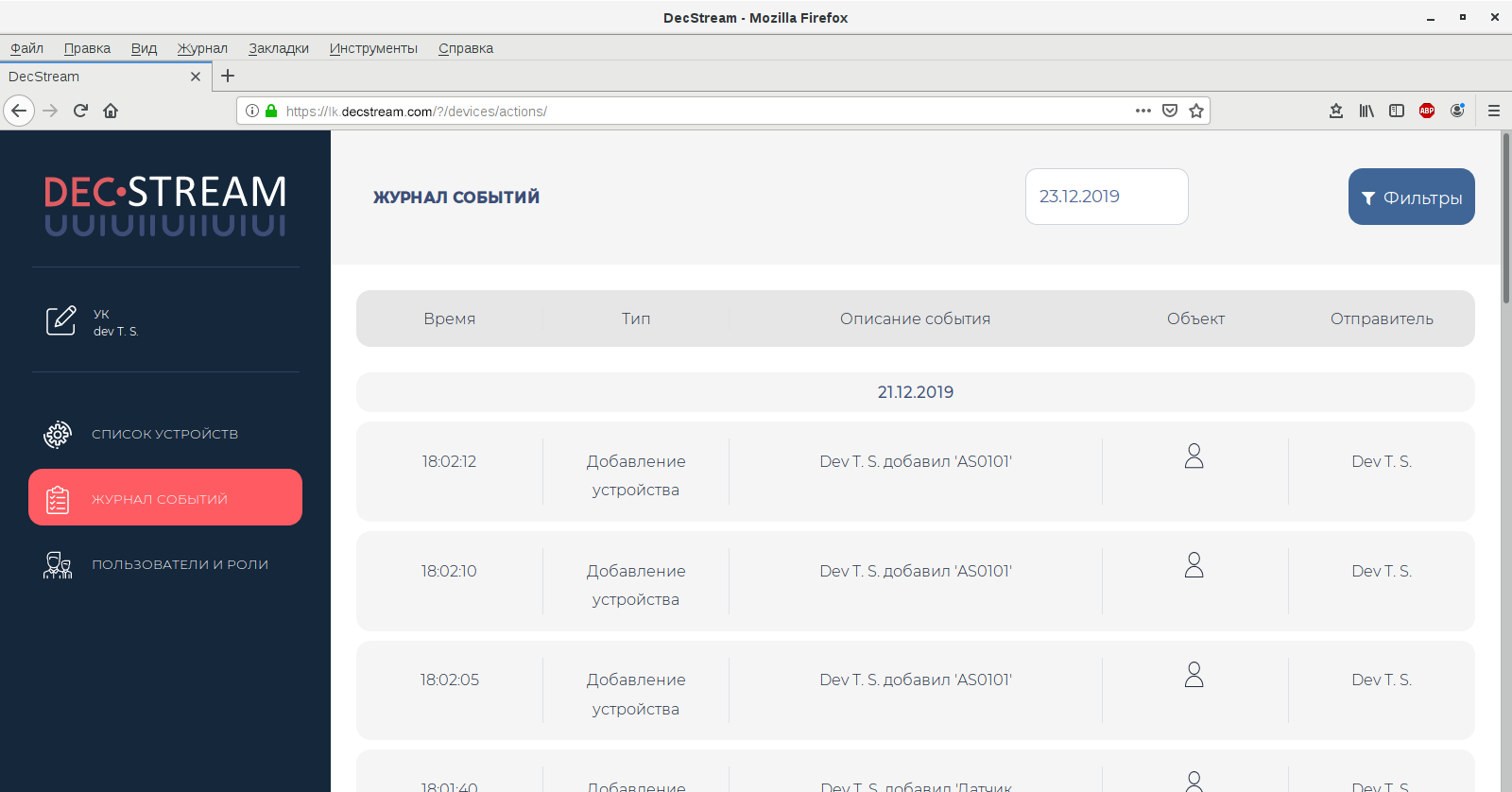Screen dimensions: 1512x792
Task: Click the УК dev T. S. profile label
Action: tap(115, 322)
